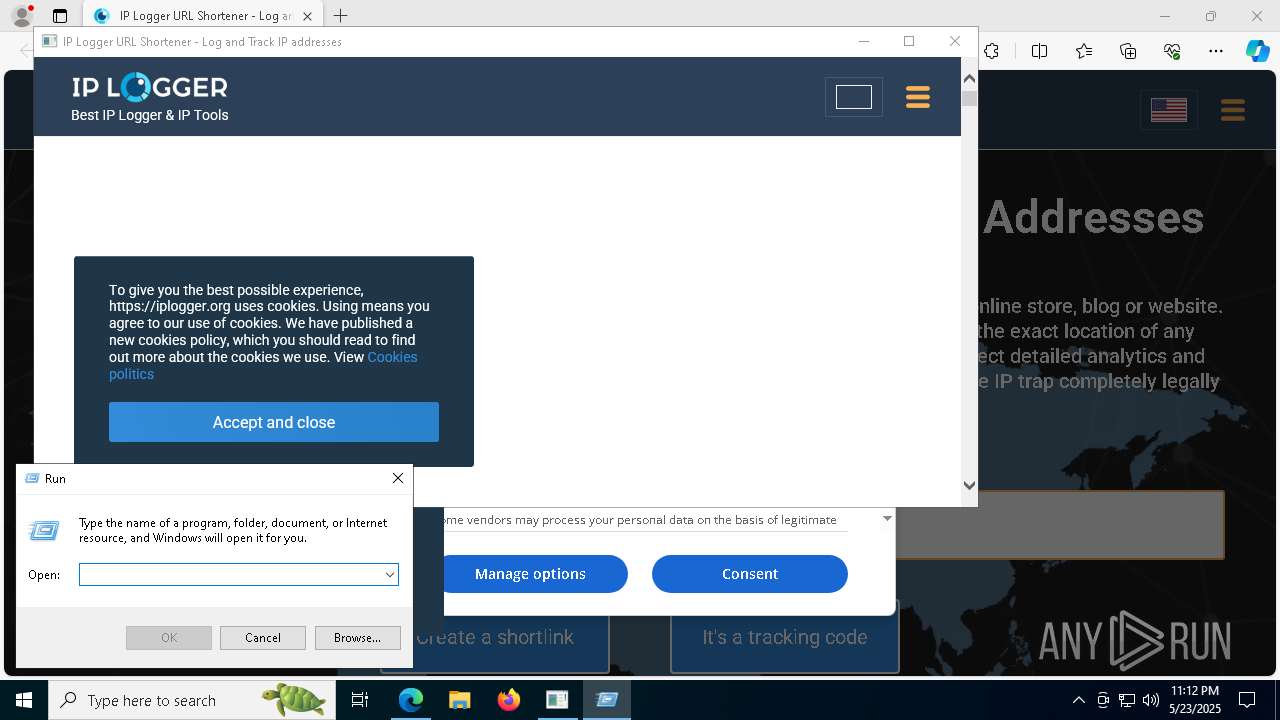Open File Explorer from the taskbar
This screenshot has width=1280, height=720.
(x=459, y=700)
